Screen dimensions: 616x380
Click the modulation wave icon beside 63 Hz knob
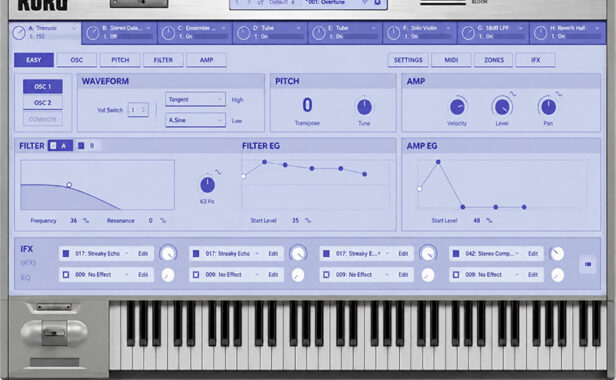[x=218, y=172]
